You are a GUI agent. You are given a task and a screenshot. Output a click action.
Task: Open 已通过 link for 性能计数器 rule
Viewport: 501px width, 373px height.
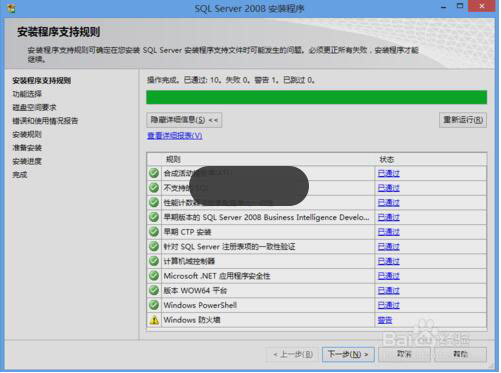click(x=388, y=203)
